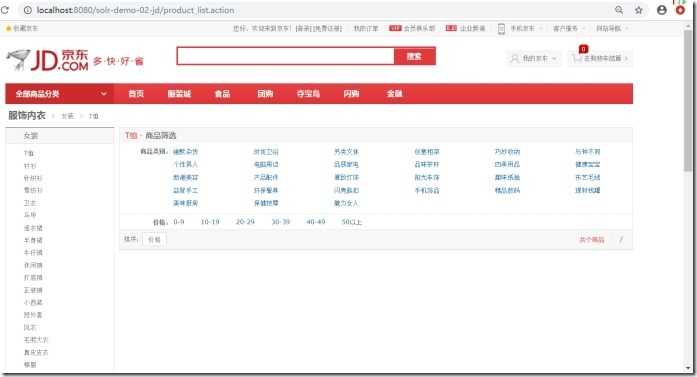Click 半身裙 in 女装 sidebar
Screen dimensions: 697x377
(33, 241)
